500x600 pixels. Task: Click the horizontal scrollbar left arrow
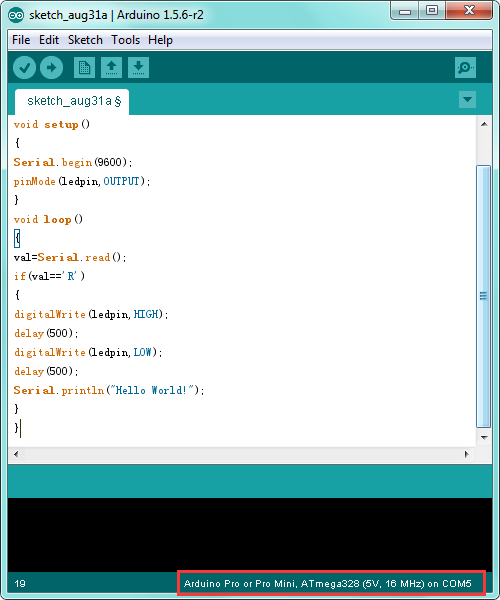click(16, 454)
